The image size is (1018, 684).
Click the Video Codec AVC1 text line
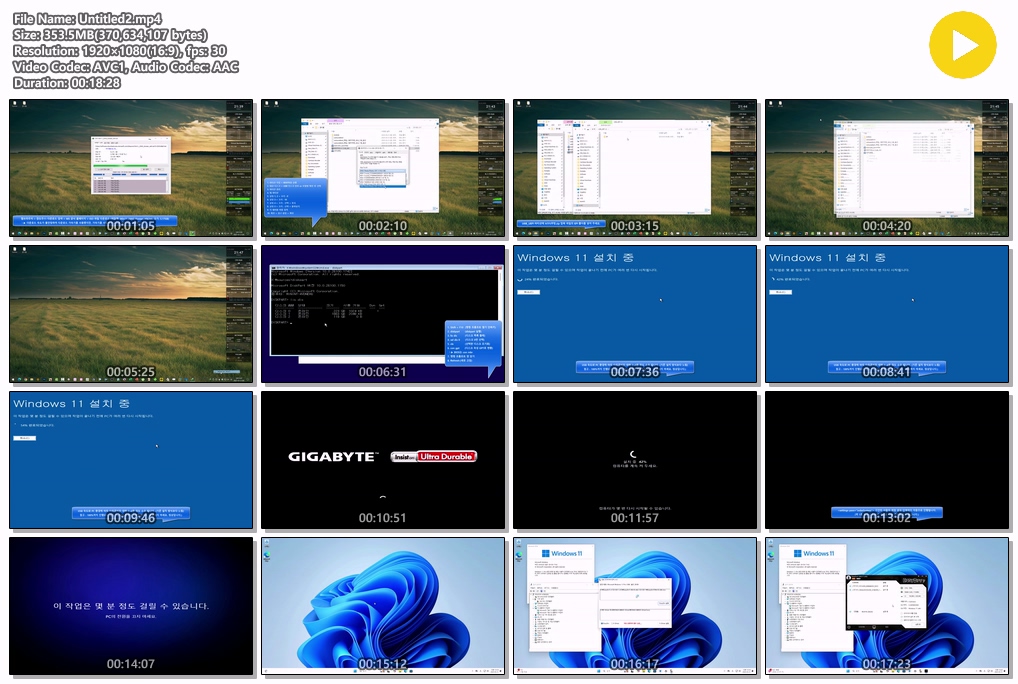click(x=126, y=67)
